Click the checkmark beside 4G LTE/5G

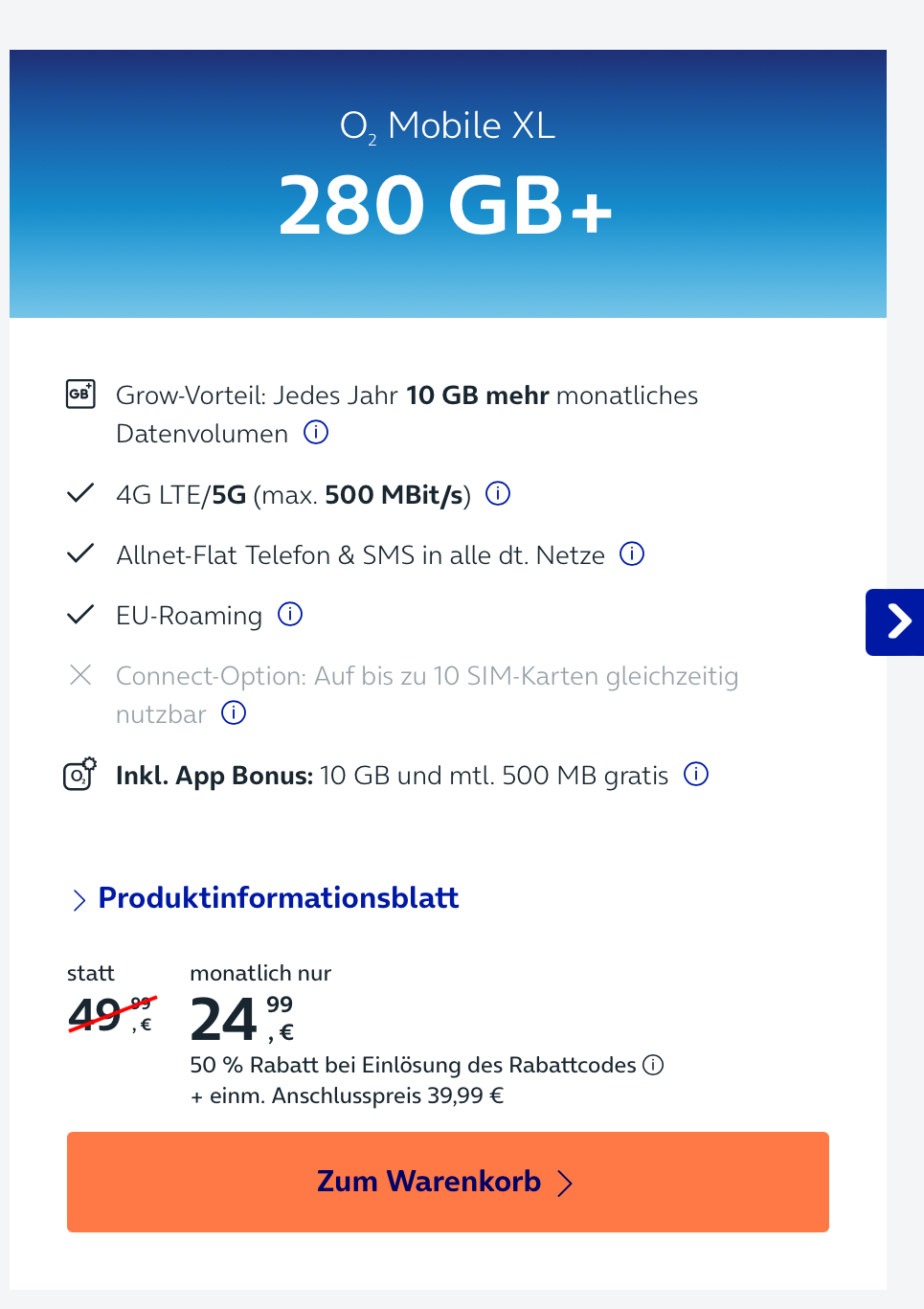(x=80, y=494)
